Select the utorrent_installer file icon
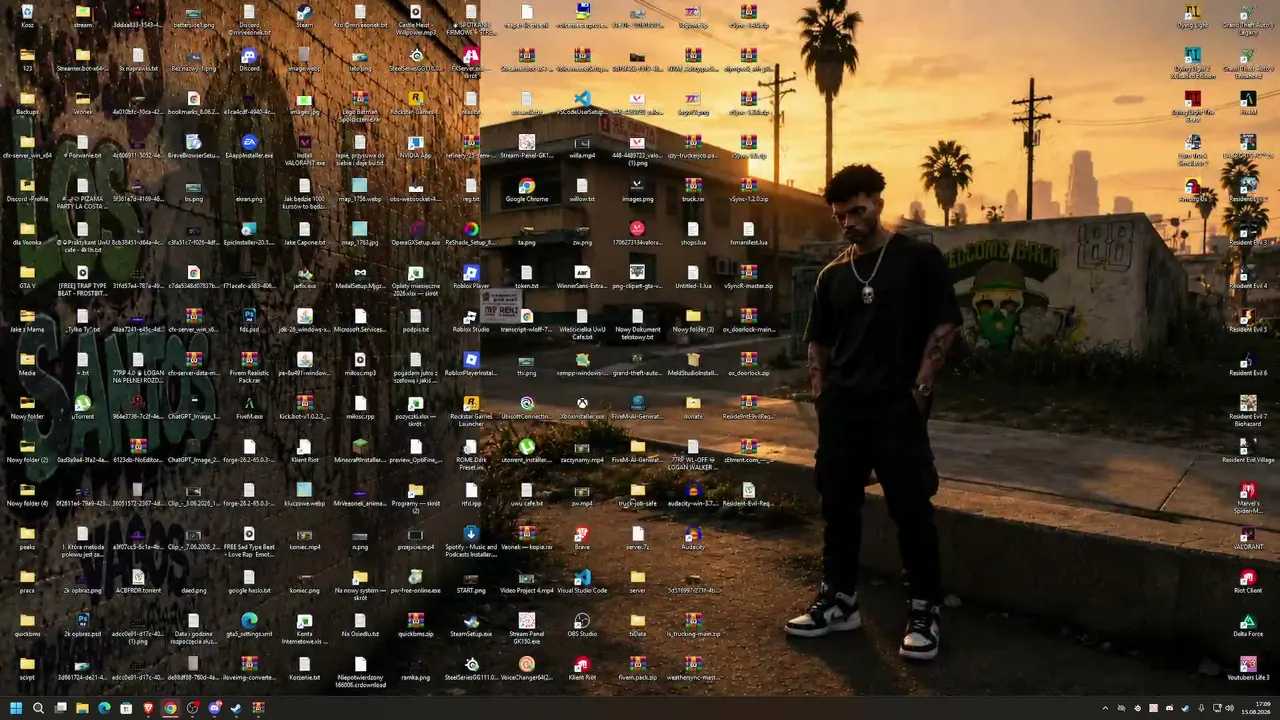 coord(527,451)
